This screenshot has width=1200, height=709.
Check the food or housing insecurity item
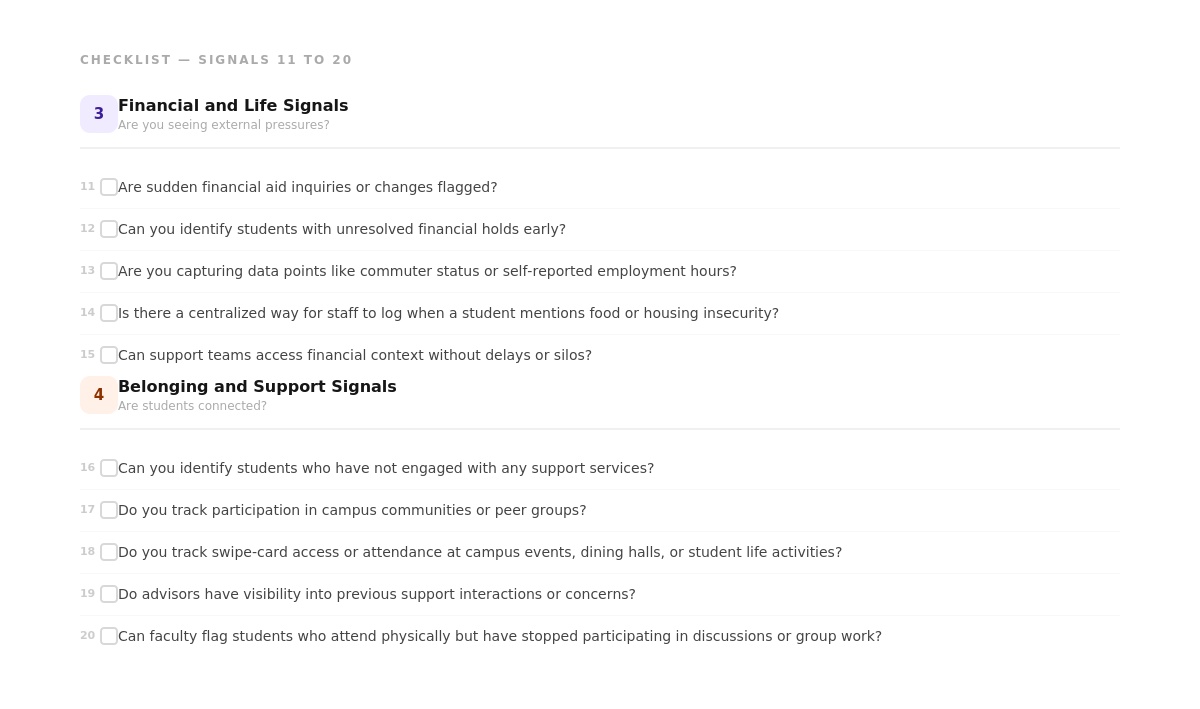(x=109, y=313)
